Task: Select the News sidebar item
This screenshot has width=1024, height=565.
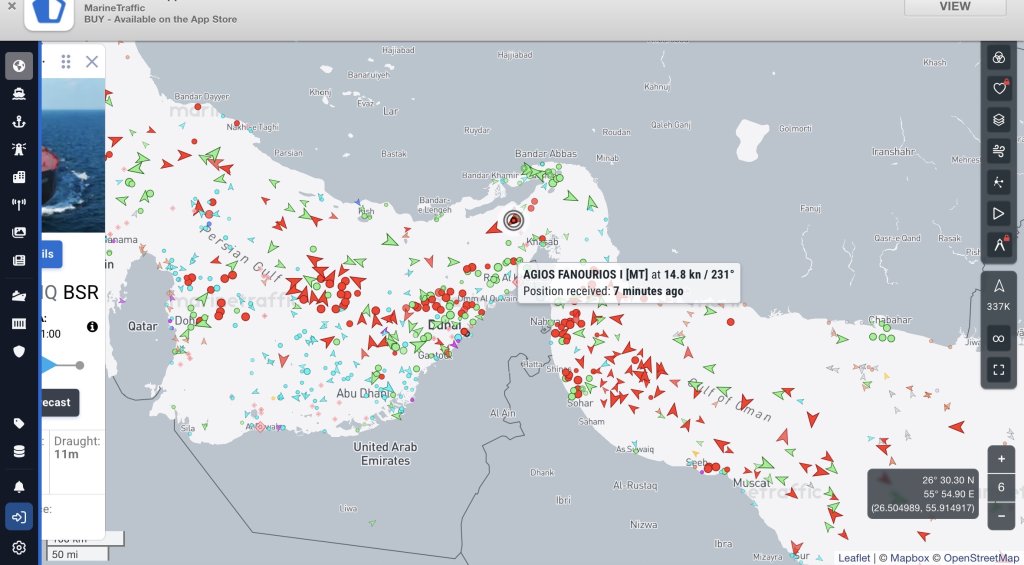Action: 19,260
